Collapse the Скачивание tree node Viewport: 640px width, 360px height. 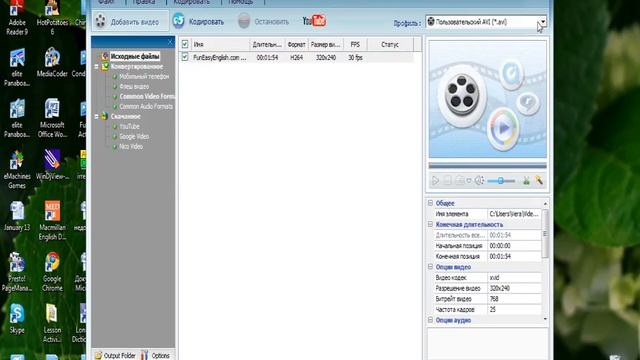coord(97,116)
